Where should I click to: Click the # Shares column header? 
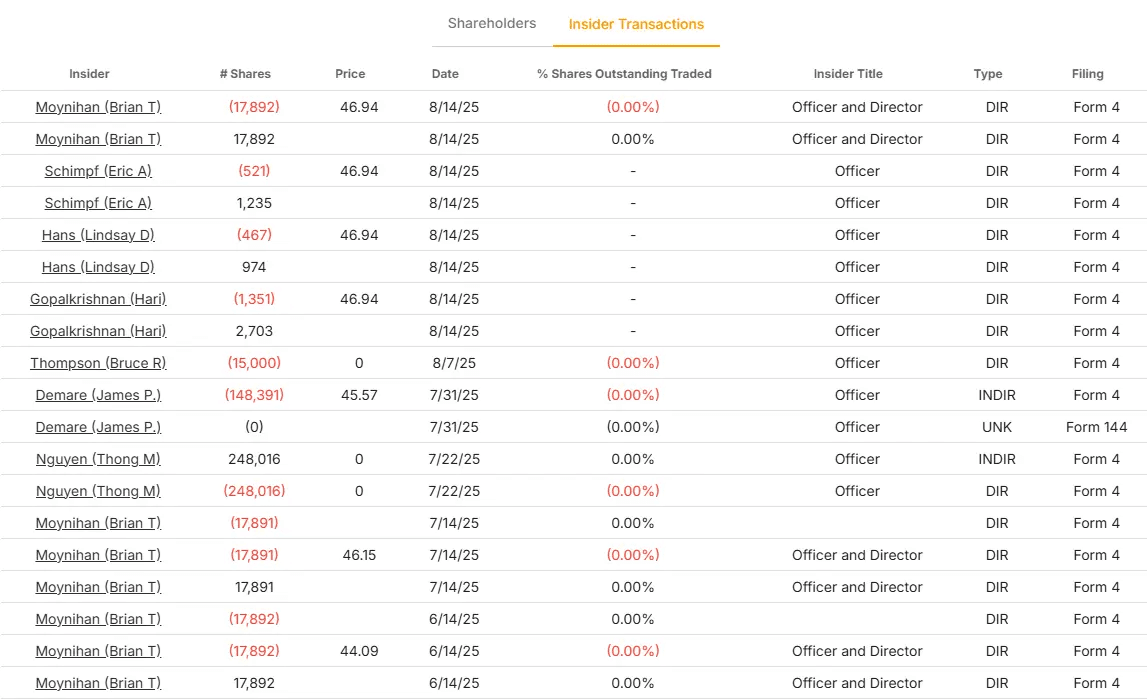point(245,74)
